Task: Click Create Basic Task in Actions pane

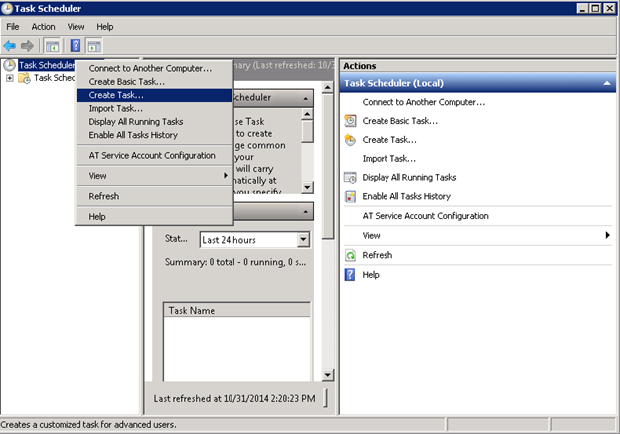Action: point(400,121)
